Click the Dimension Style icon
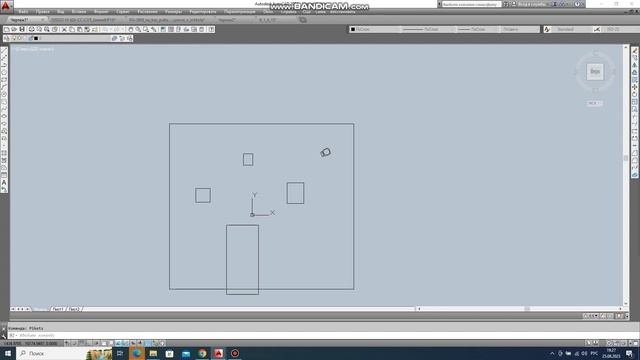This screenshot has height=360, width=640. tap(597, 29)
